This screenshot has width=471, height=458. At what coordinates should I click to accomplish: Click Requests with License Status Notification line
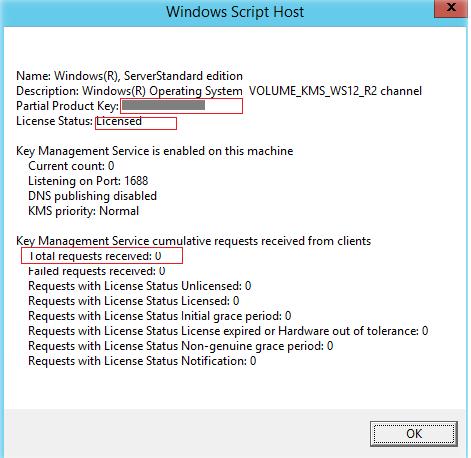click(142, 361)
